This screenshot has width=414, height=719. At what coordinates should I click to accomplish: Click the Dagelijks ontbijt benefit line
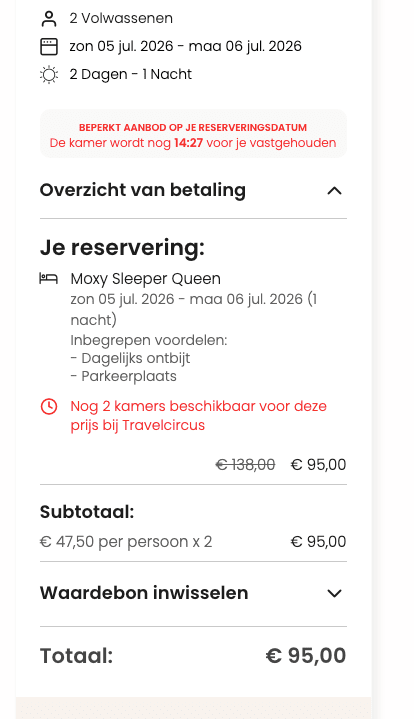[130, 358]
